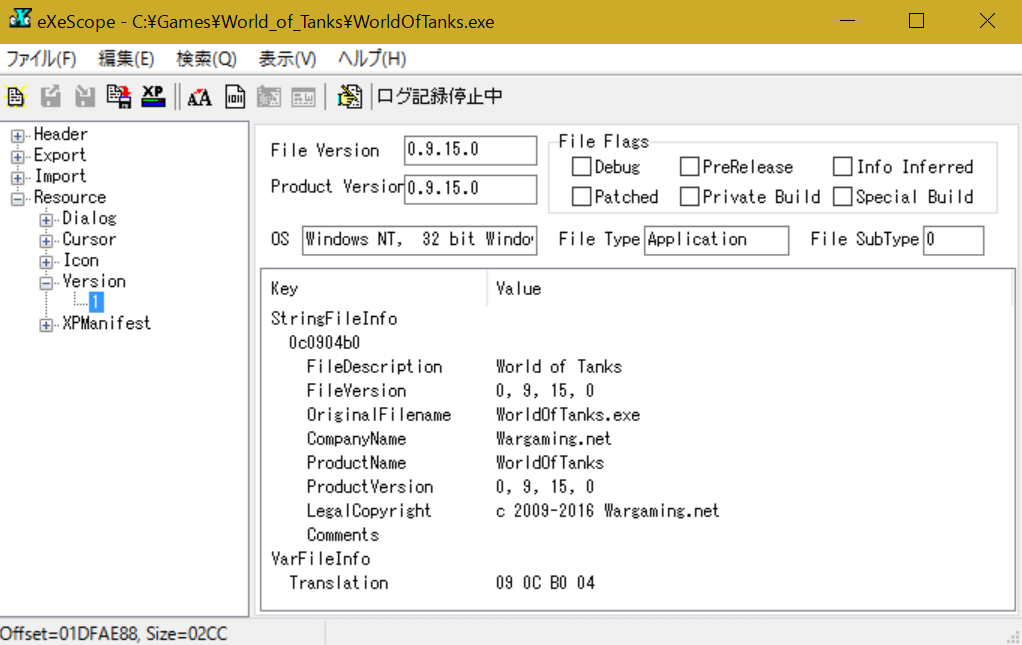This screenshot has width=1022, height=645.
Task: Click the AA font settings icon
Action: 199,97
